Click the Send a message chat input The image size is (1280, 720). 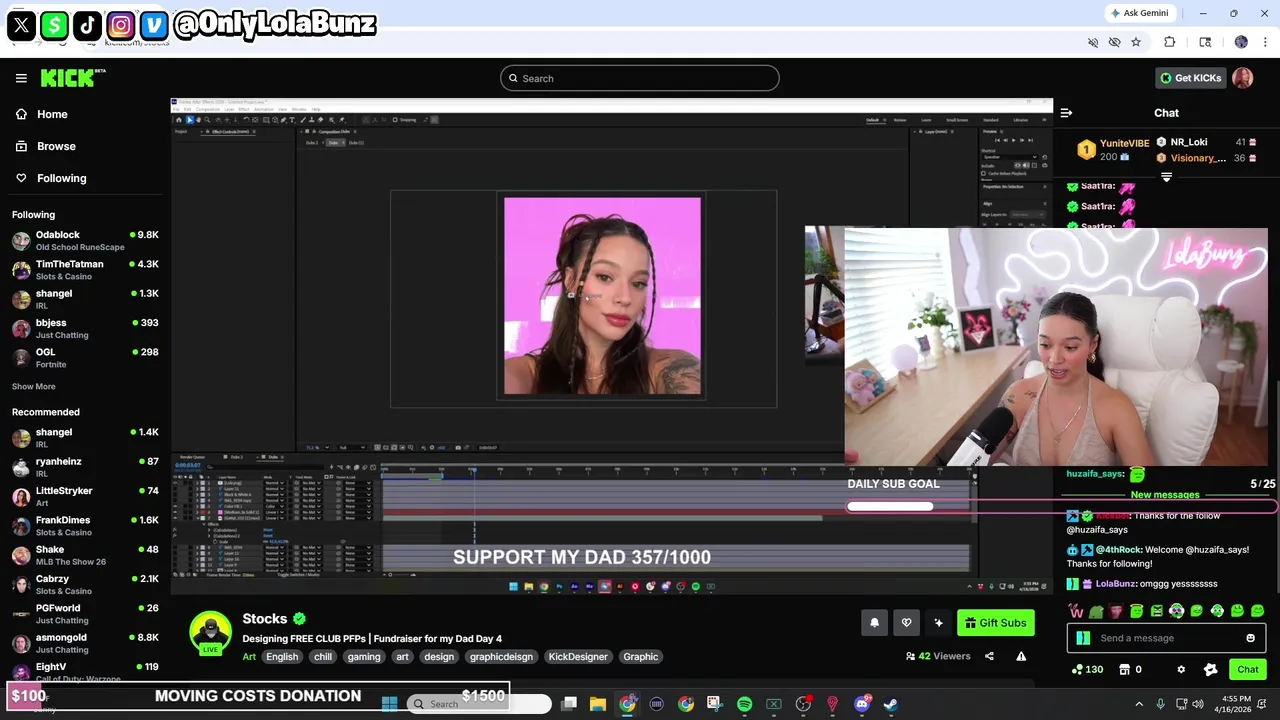pyautogui.click(x=1167, y=638)
